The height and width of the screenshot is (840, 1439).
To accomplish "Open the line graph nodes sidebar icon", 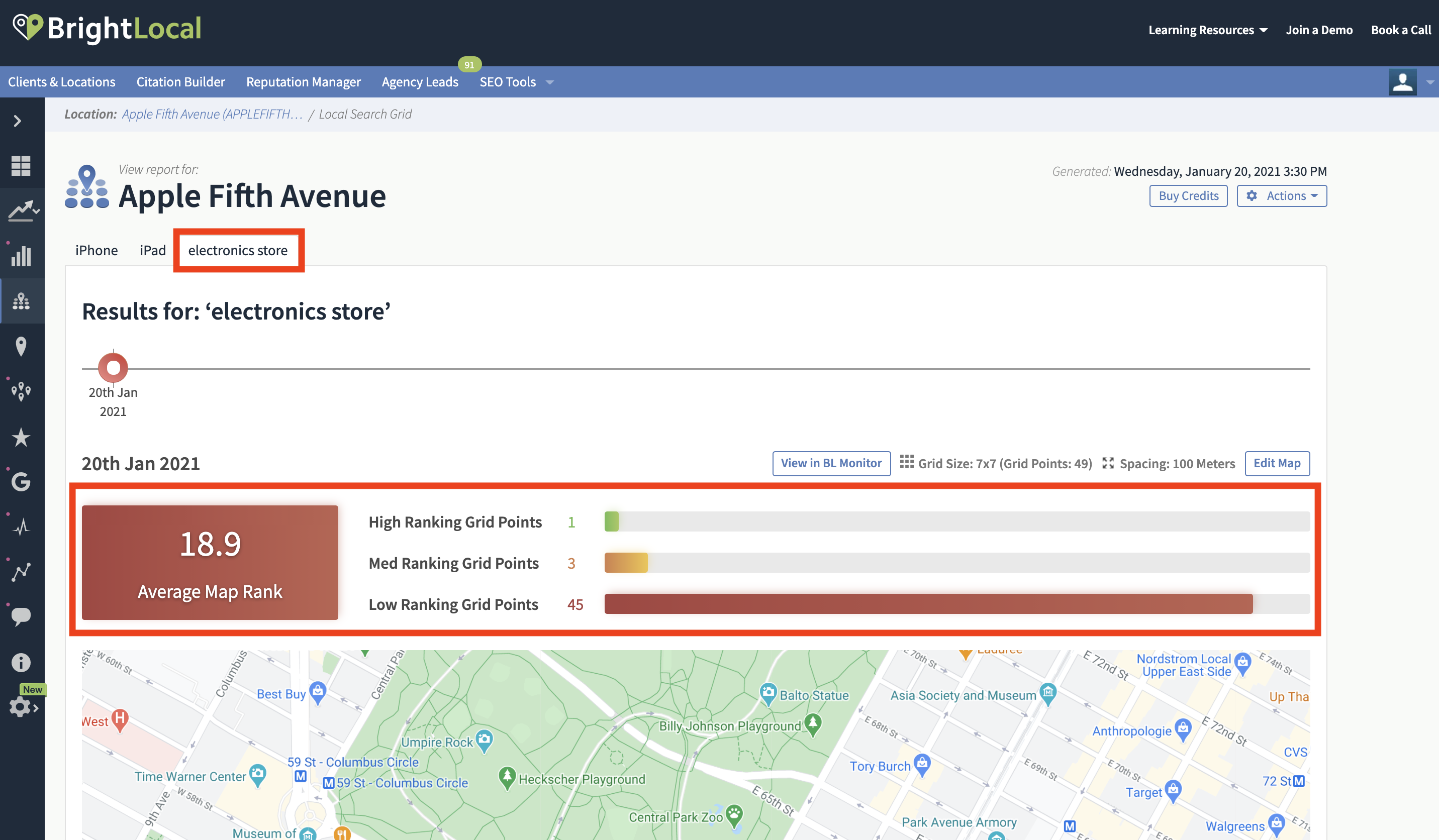I will click(21, 572).
